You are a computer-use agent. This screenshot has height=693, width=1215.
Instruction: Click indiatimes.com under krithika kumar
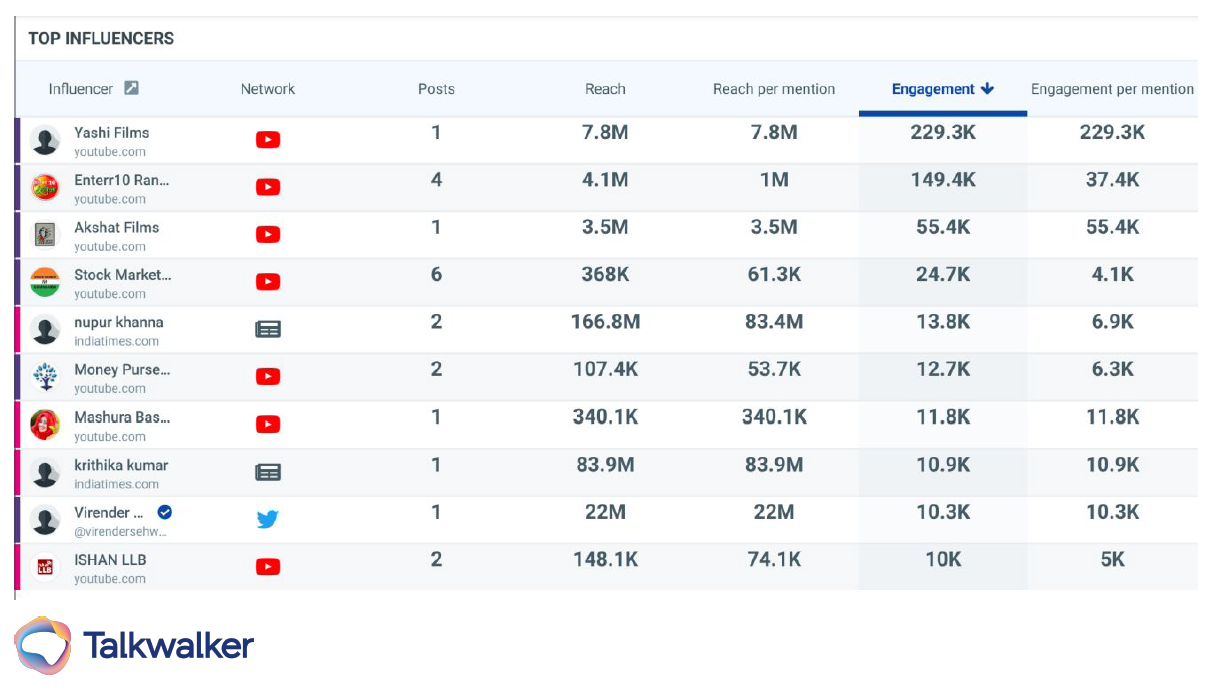click(116, 484)
